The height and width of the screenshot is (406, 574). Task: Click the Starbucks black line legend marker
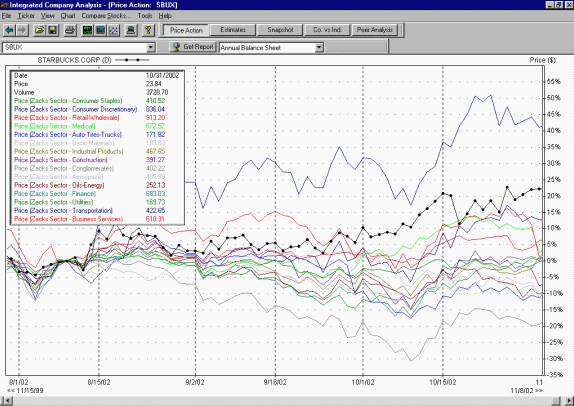coord(132,60)
